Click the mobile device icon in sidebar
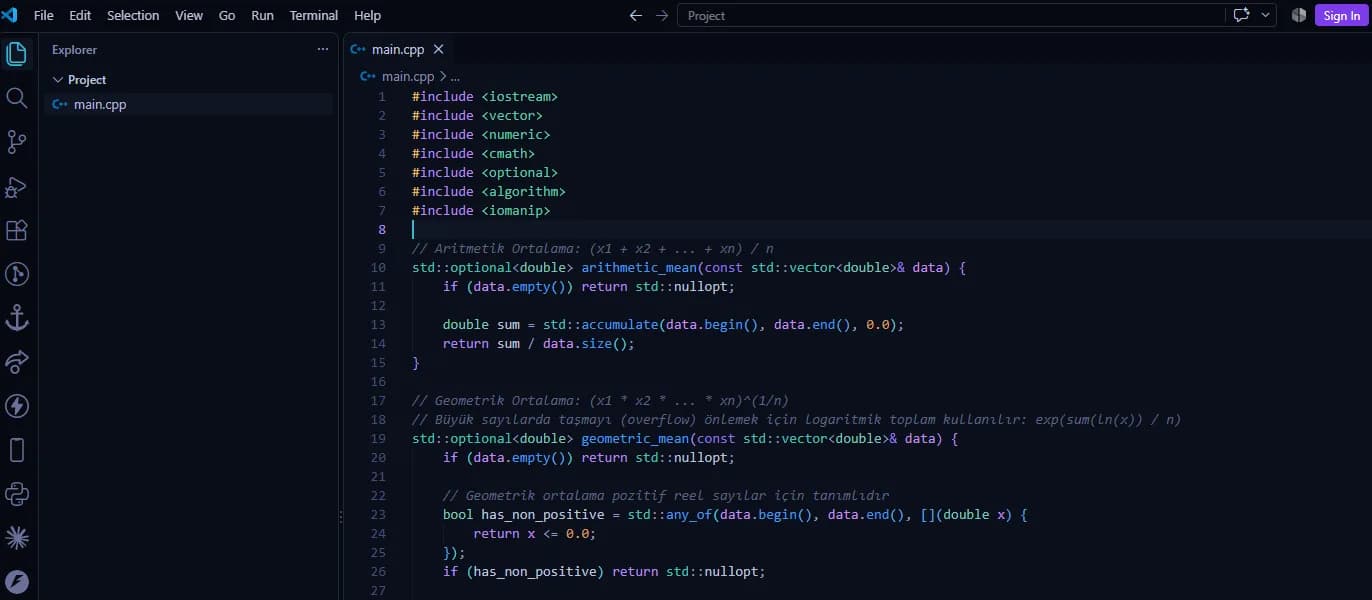Viewport: 1372px width, 600px height. click(x=17, y=450)
